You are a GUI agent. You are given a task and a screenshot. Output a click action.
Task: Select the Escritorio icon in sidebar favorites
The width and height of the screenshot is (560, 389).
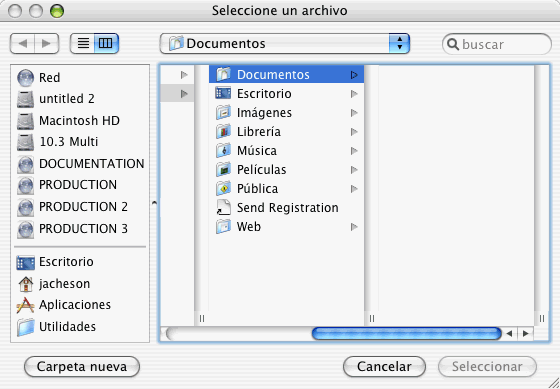[25, 262]
